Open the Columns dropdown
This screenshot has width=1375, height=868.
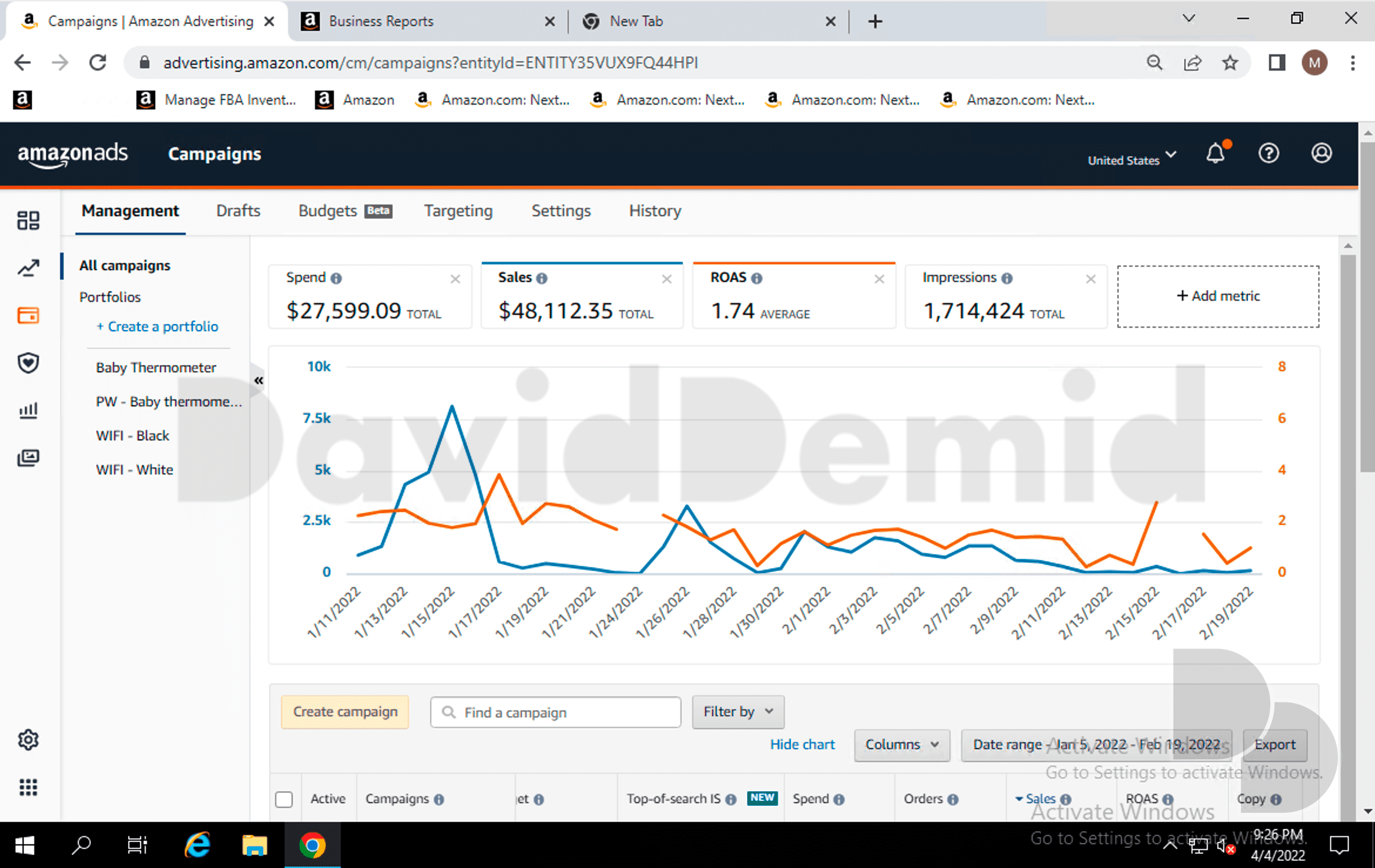pos(902,745)
